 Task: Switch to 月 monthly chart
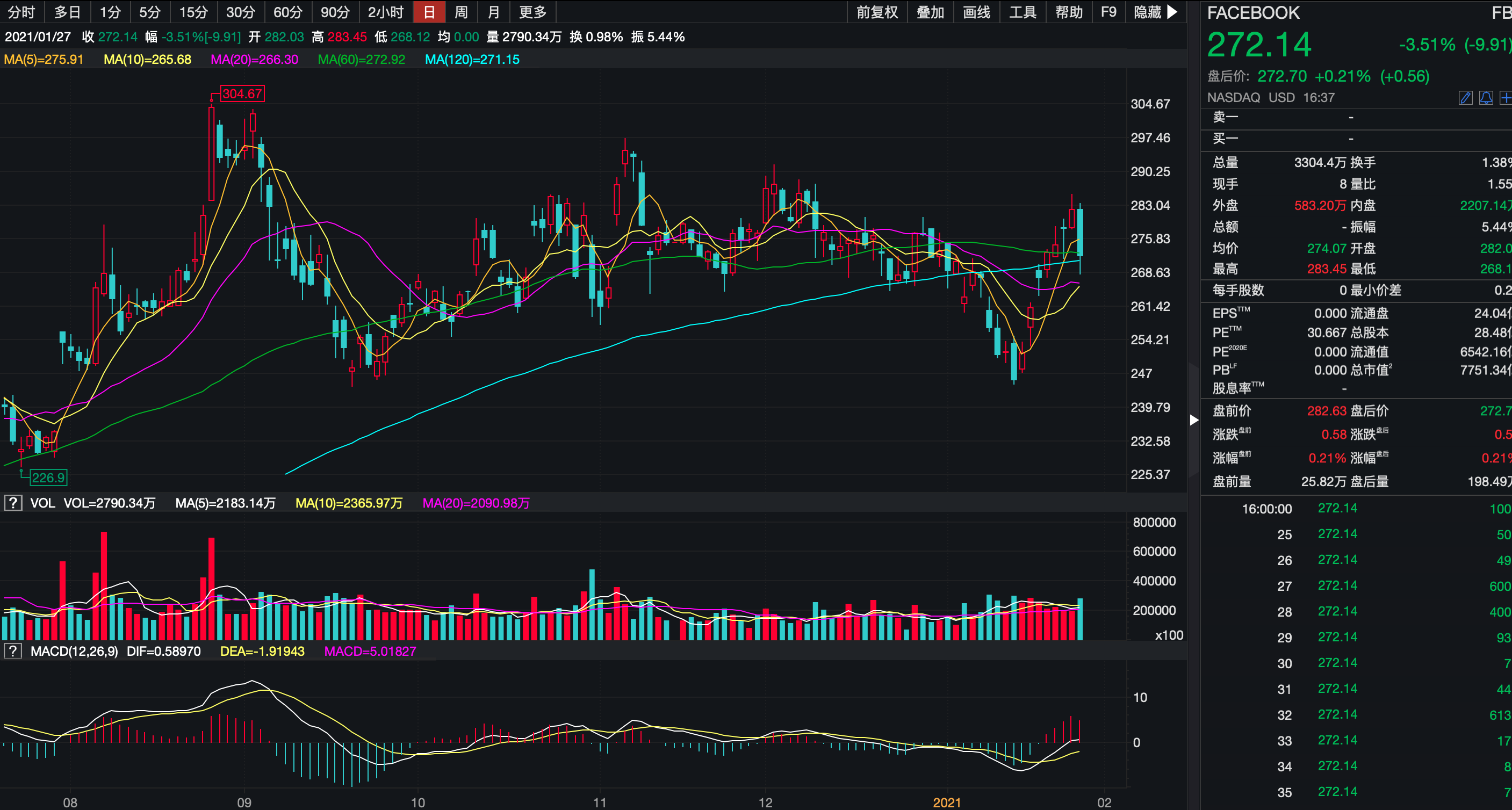(x=494, y=12)
